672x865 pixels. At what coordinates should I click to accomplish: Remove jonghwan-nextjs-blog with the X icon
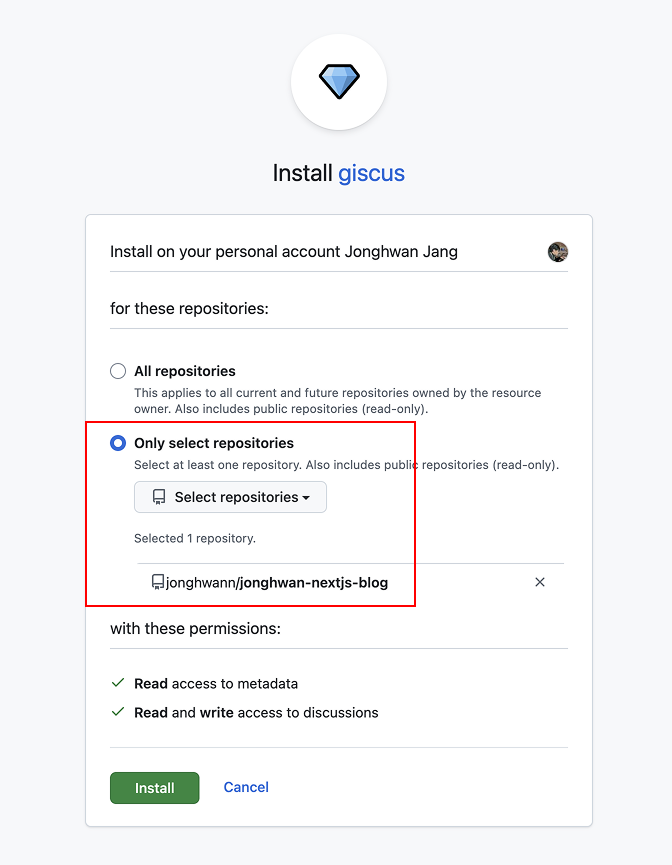point(540,582)
